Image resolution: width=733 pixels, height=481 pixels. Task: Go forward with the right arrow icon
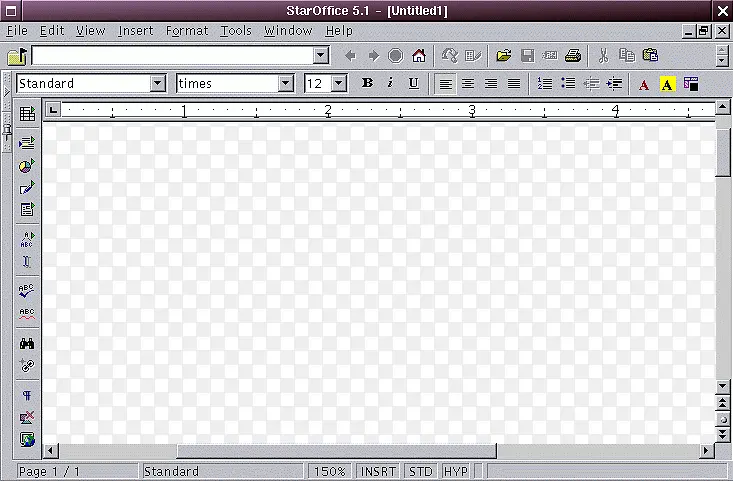(x=373, y=56)
